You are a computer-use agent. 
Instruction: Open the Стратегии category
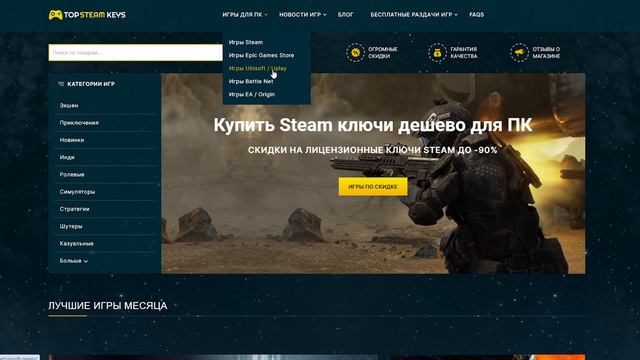coord(74,209)
